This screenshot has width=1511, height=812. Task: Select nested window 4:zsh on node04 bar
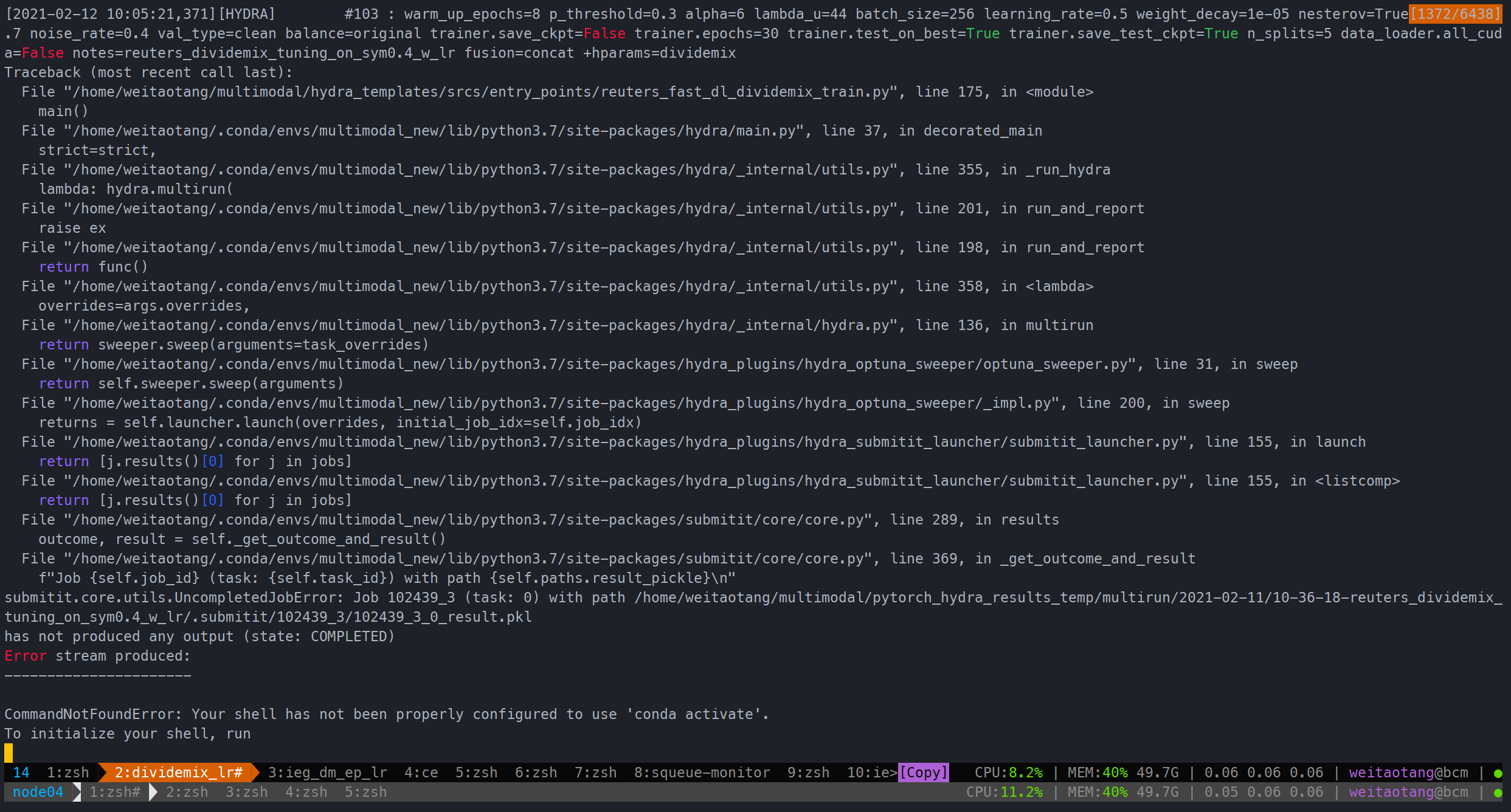(306, 792)
